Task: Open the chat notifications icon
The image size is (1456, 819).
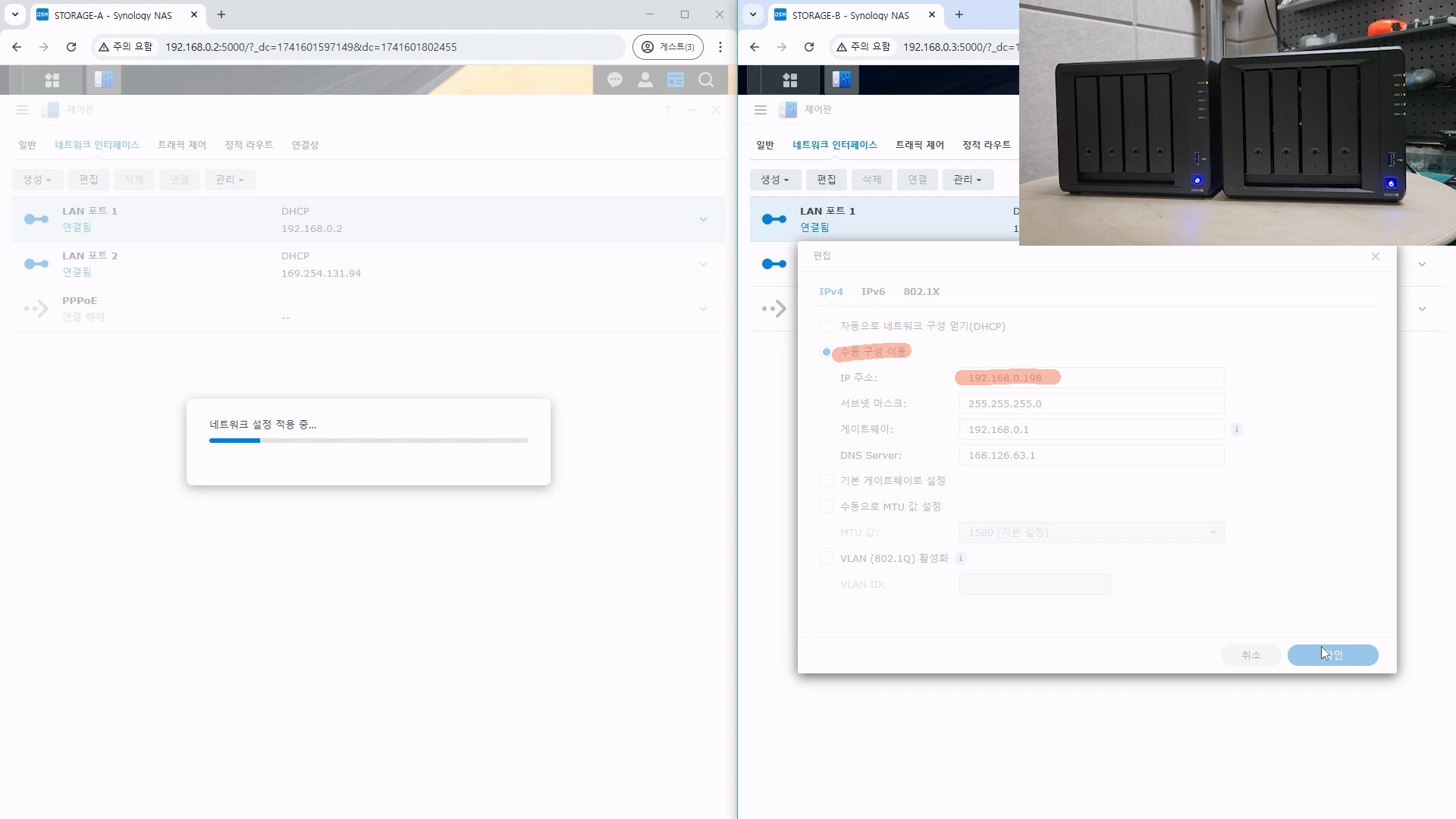Action: click(x=615, y=80)
